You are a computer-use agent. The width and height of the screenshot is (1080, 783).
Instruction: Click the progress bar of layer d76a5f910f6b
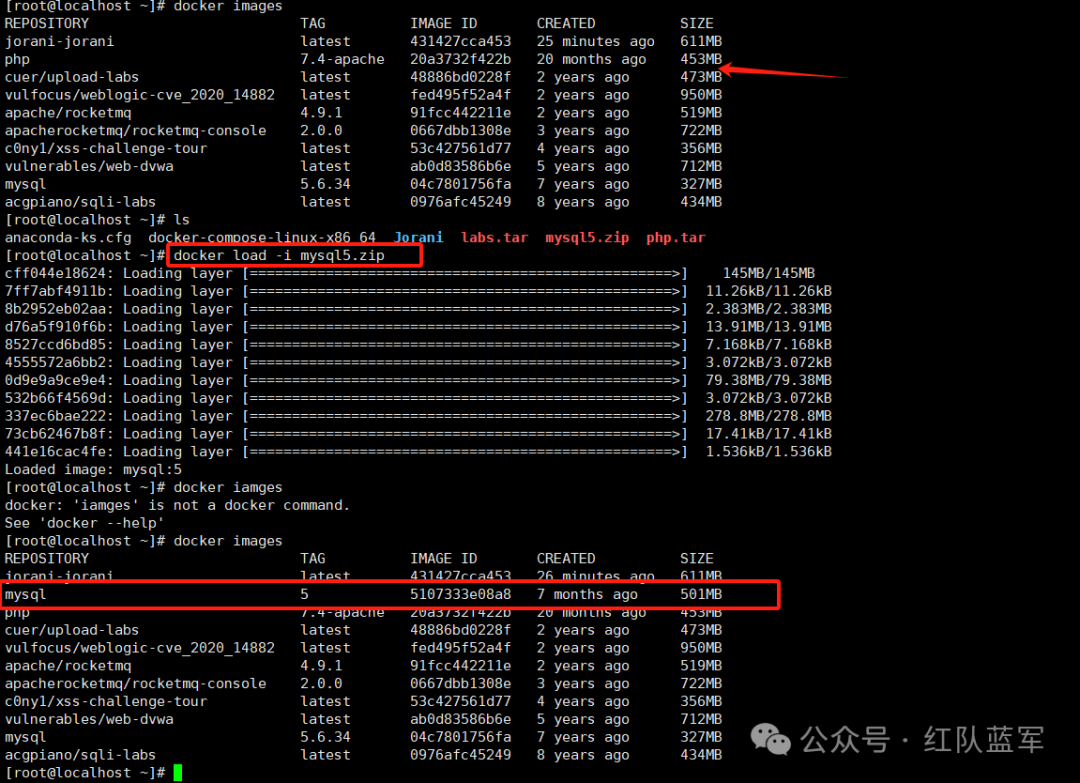coord(465,327)
